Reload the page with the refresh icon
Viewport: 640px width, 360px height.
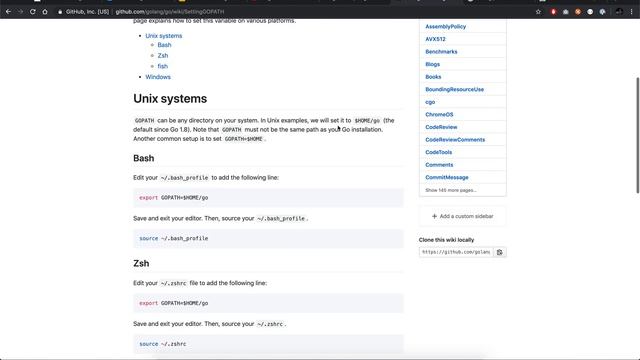pos(33,12)
